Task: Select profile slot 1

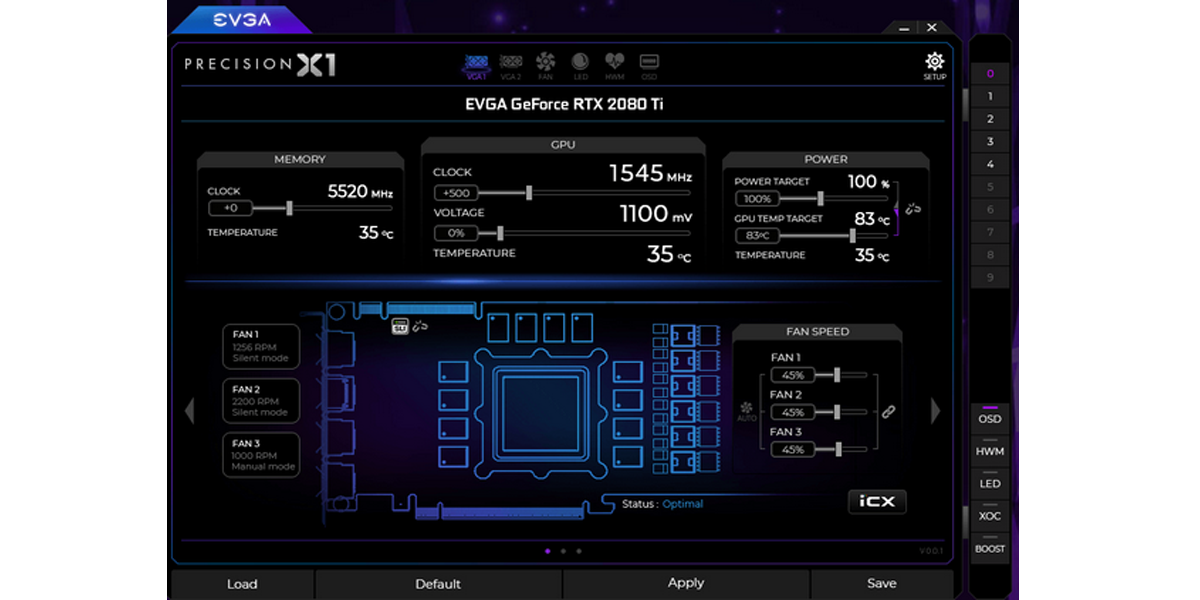Action: point(990,96)
